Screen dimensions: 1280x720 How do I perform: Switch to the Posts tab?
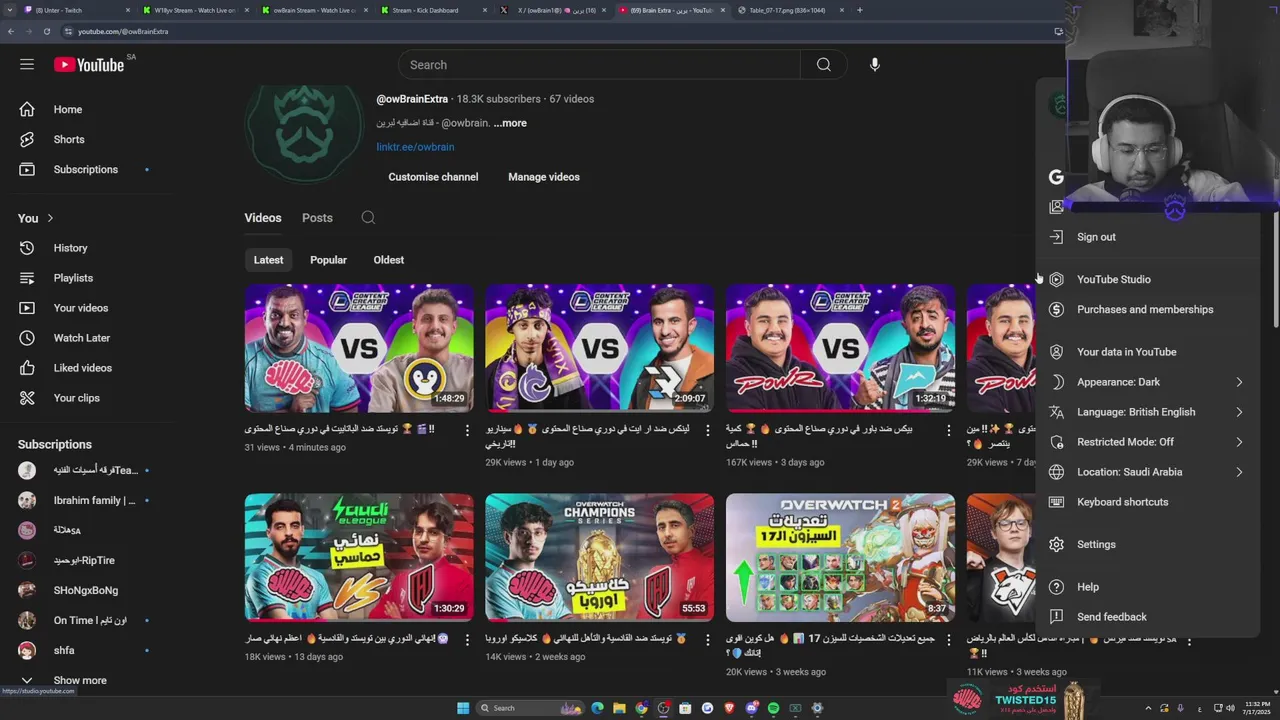tap(317, 218)
